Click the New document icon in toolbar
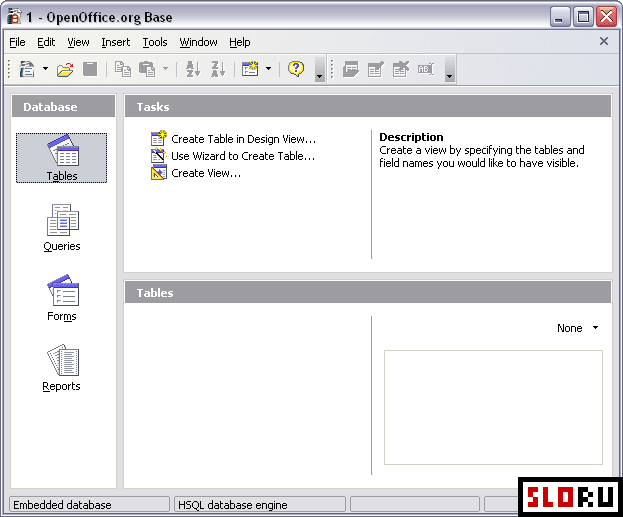Viewport: 623px width, 517px height. tap(27, 69)
